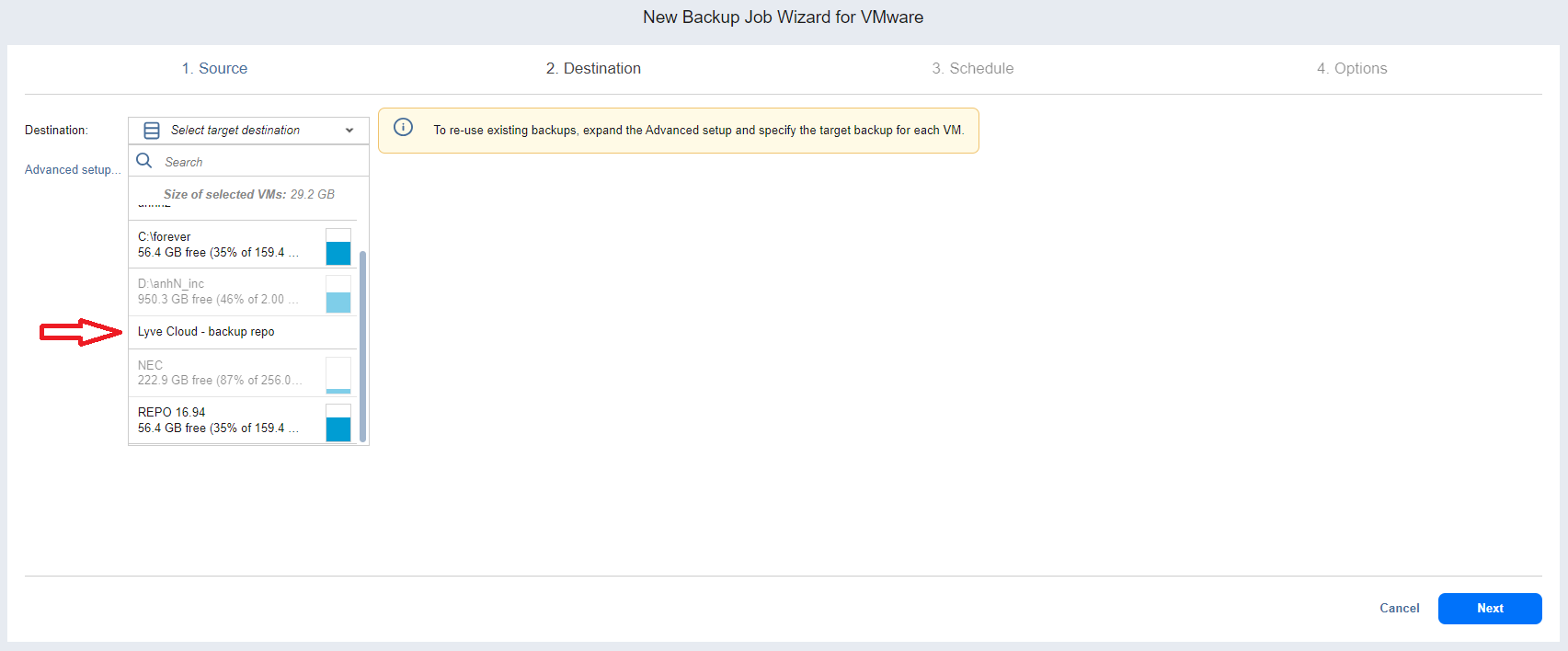Click the repository icon in Destination dropdown

pos(152,131)
